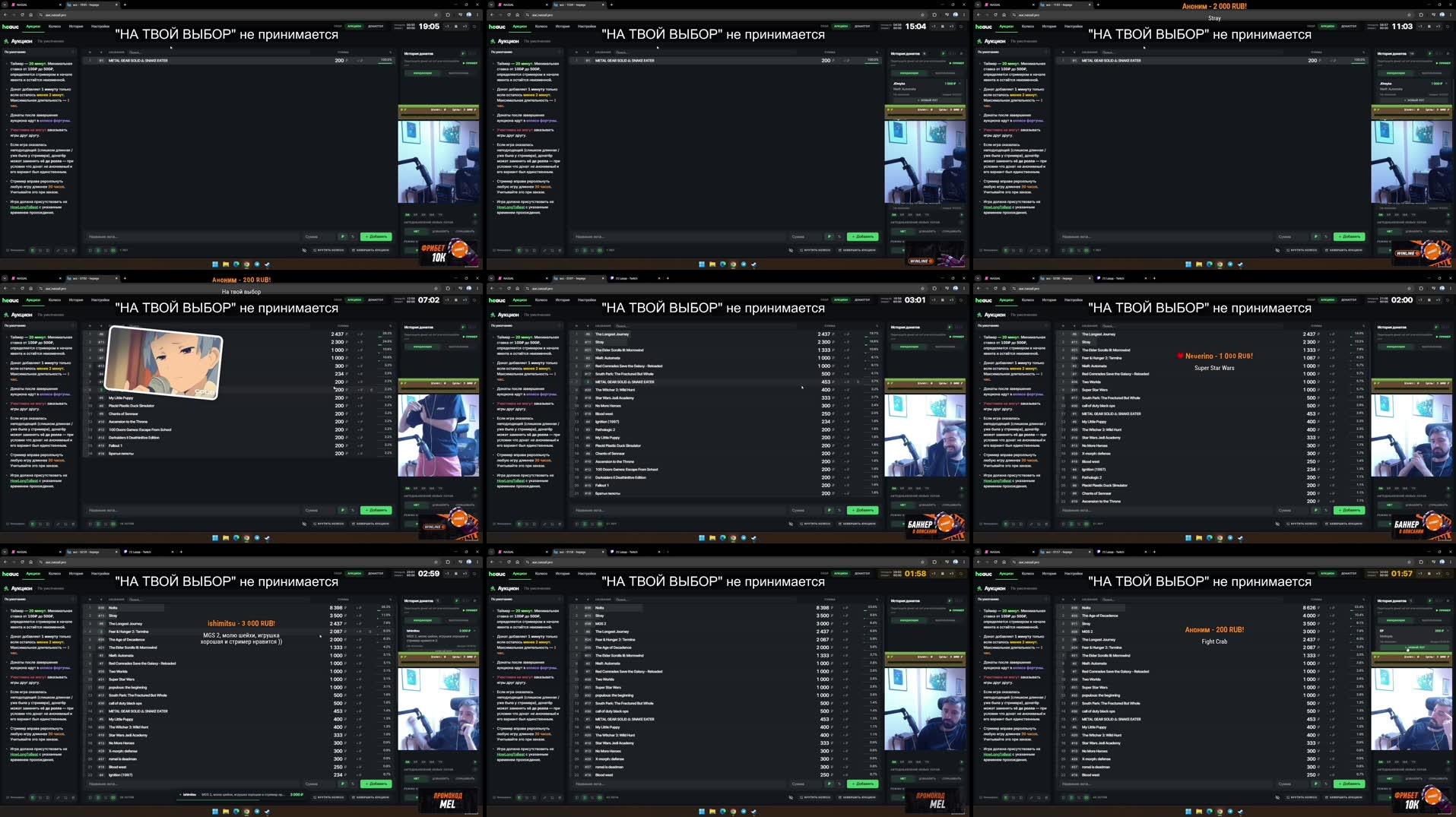Click HowLongToBeat link in 01:57 screen

coord(997,754)
